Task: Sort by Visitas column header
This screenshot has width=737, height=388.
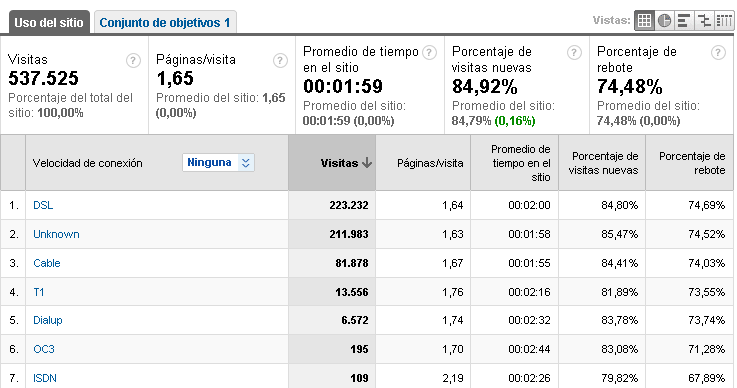Action: click(346, 163)
